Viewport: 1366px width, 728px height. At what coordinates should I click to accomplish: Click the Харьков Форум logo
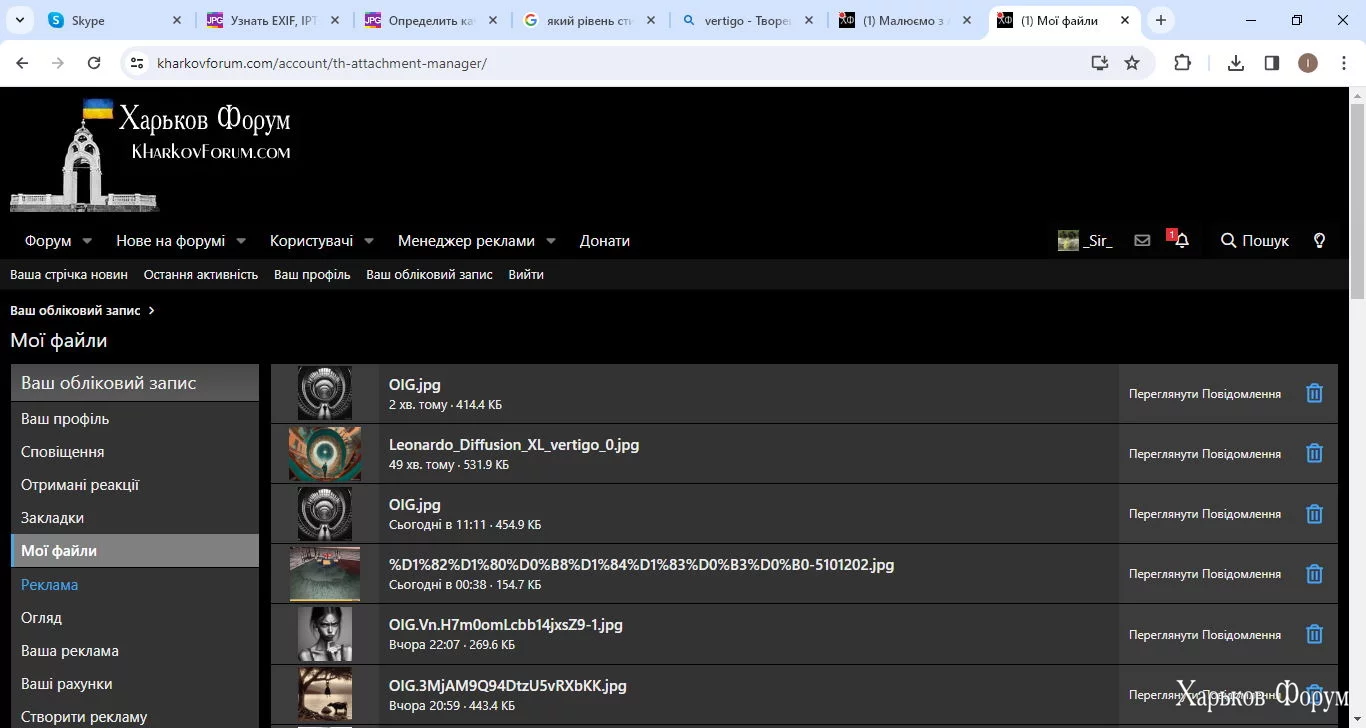click(x=150, y=154)
